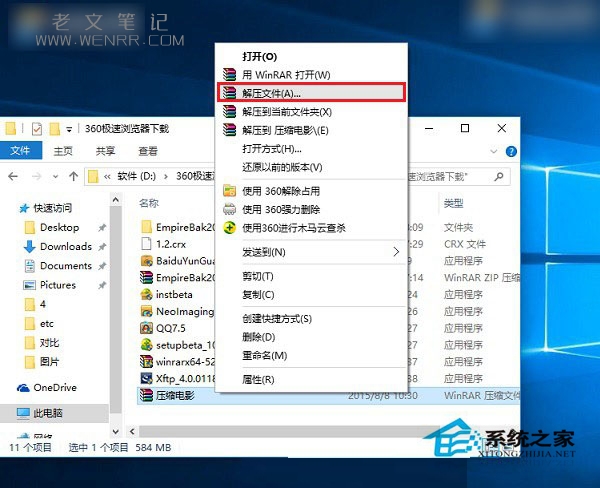
Task: Click the QQ7.5 installer icon
Action: 147,328
